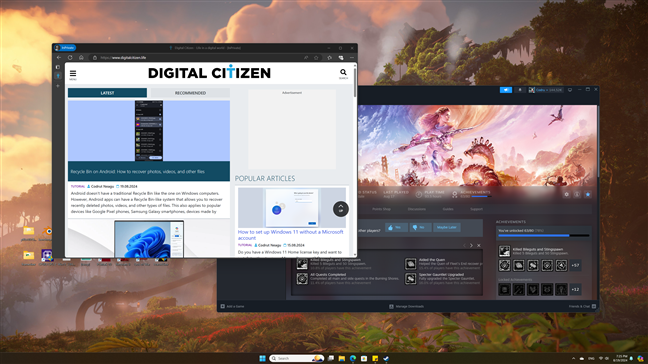Open the Guides tab in Steam
648x364 pixels.
(x=448, y=209)
